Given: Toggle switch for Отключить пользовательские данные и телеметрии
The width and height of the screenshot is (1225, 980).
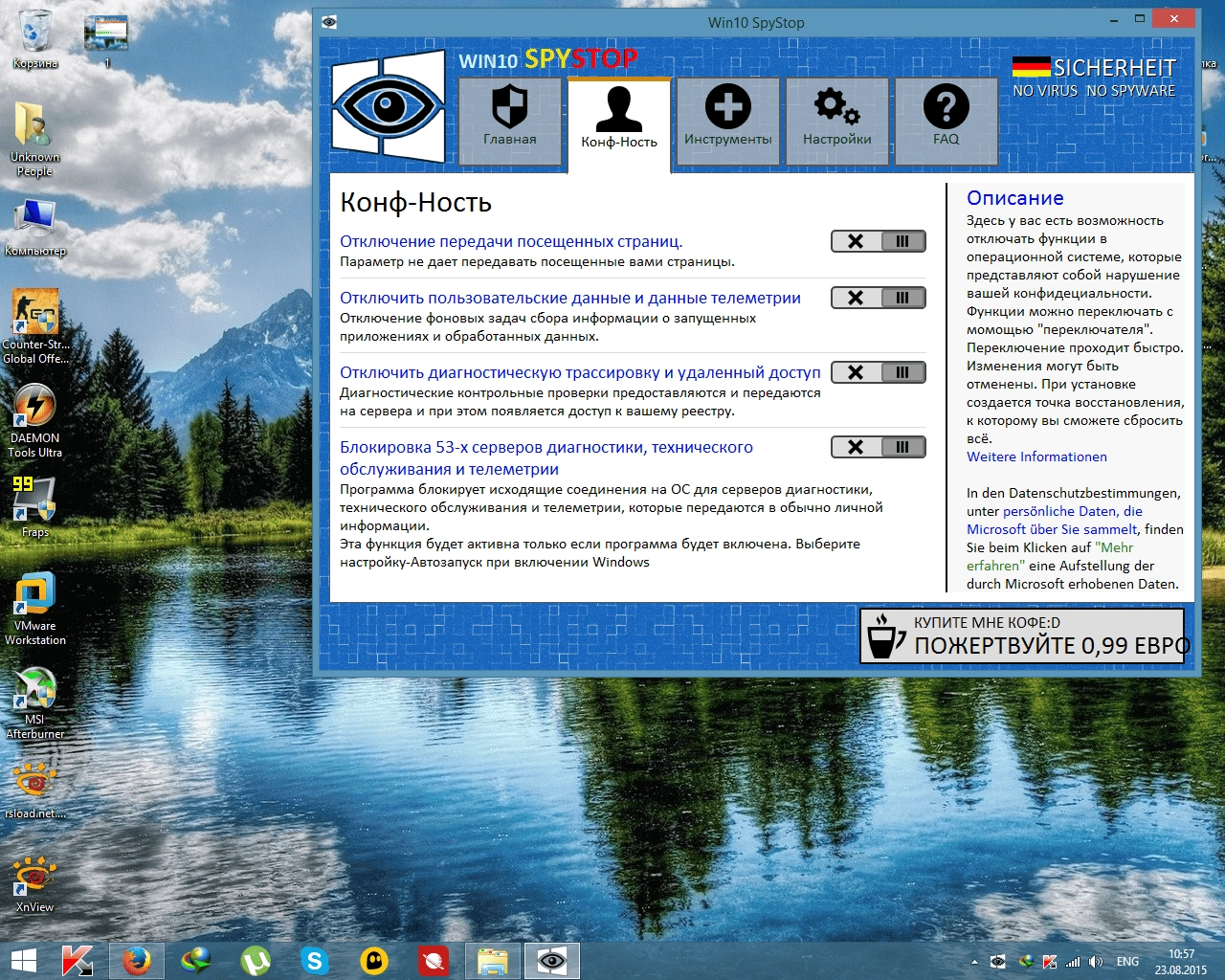Looking at the screenshot, I should pyautogui.click(x=879, y=298).
